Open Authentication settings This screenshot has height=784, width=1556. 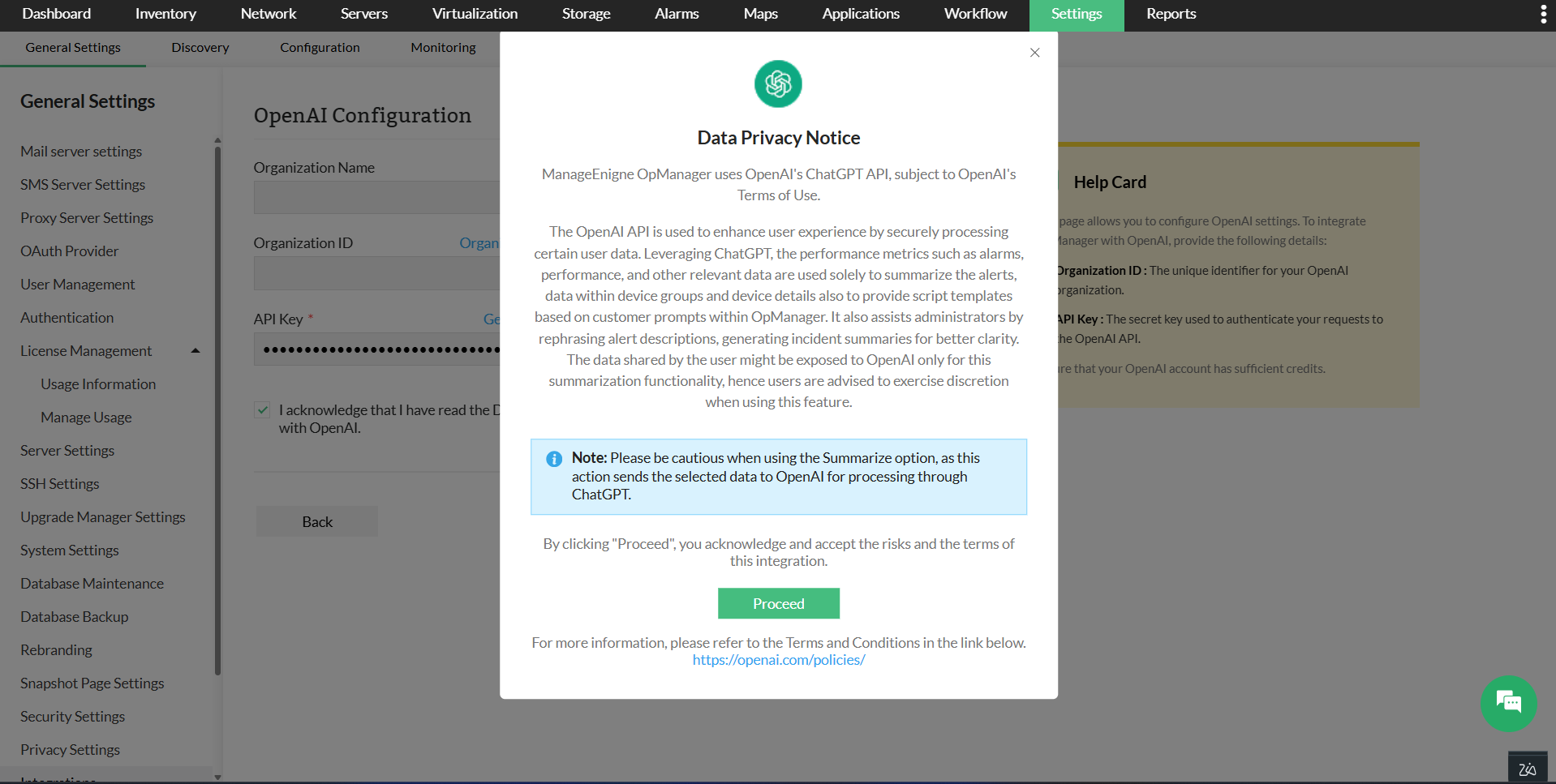tap(67, 318)
